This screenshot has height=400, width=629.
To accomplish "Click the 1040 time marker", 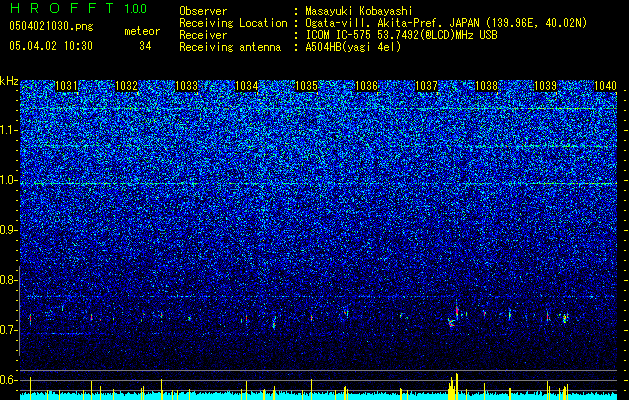I will [605, 86].
